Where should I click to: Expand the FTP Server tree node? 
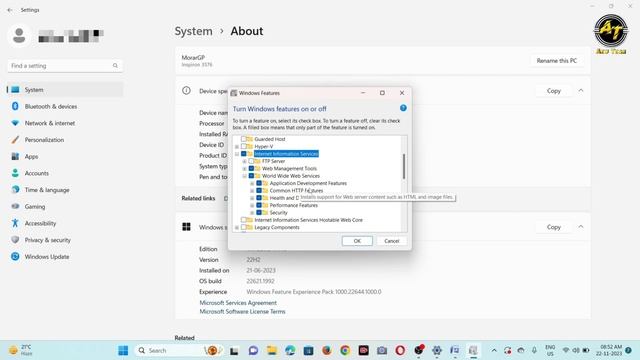tap(244, 161)
